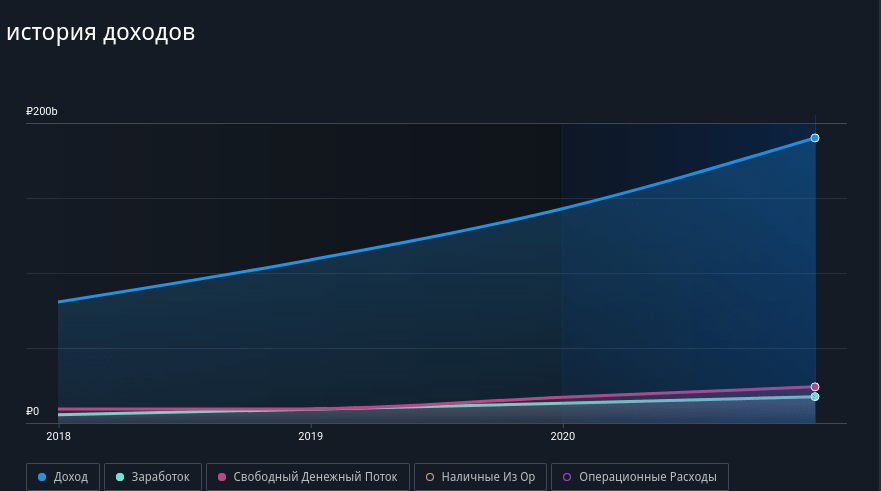The width and height of the screenshot is (881, 491).
Task: Click the teal dot in the Заработок legend
Action: coord(120,477)
